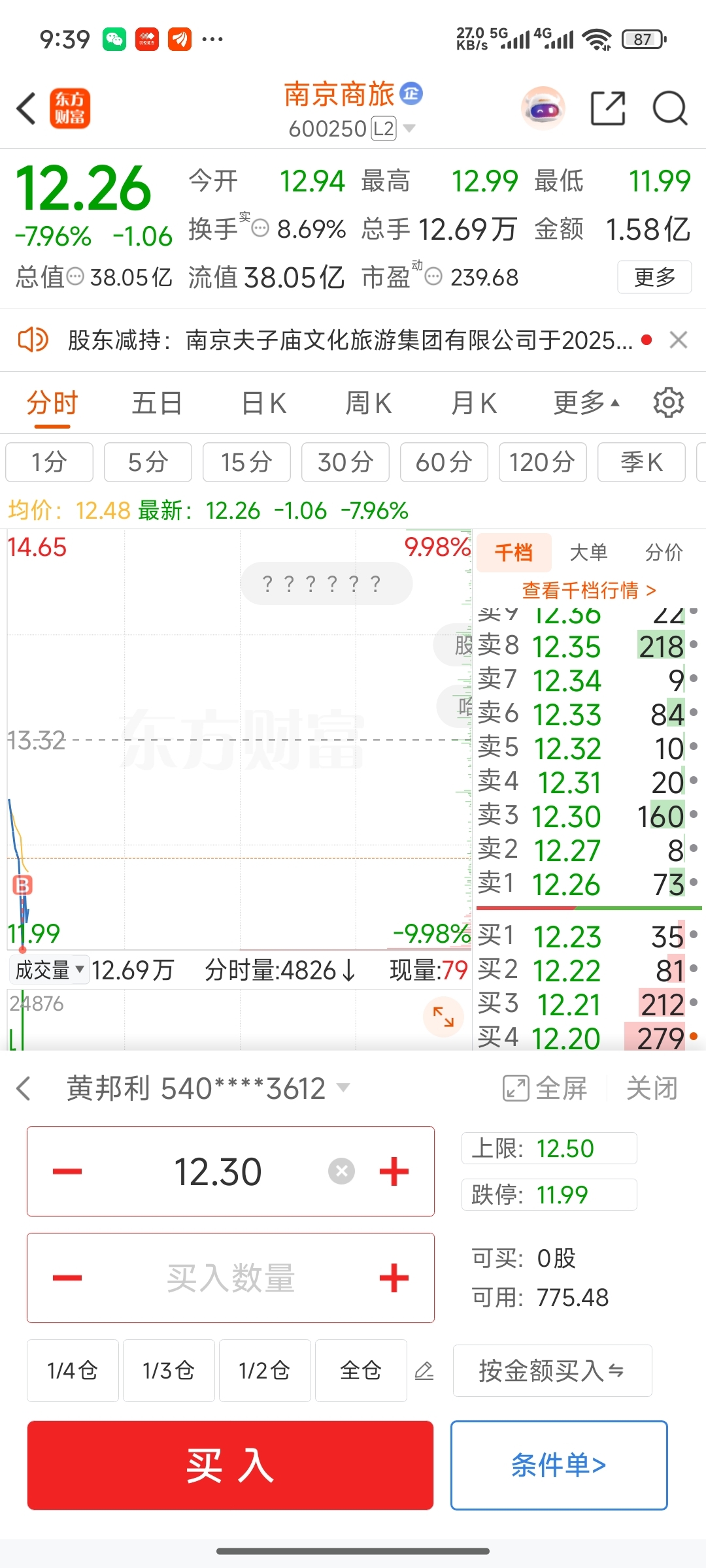706x1568 pixels.
Task: Decrease 买入数量 with minus button
Action: [67, 1277]
